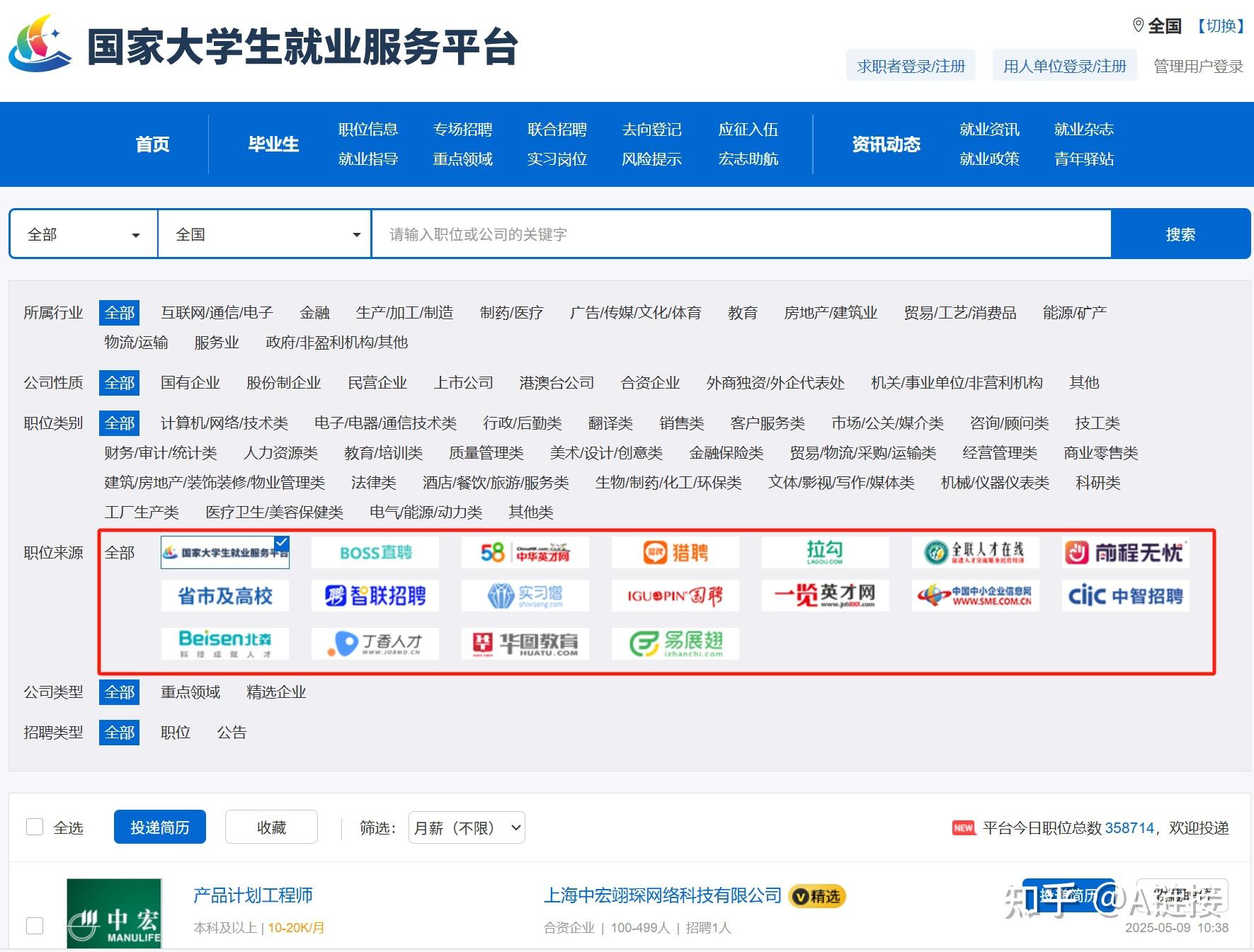1254x952 pixels.
Task: Select the 实习僧 job source logo
Action: 525,596
